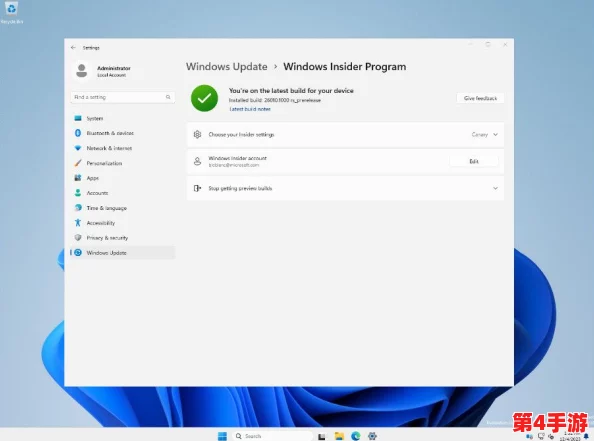594x441 pixels.
Task: Go to Windows Update breadcrumb link
Action: pyautogui.click(x=227, y=67)
